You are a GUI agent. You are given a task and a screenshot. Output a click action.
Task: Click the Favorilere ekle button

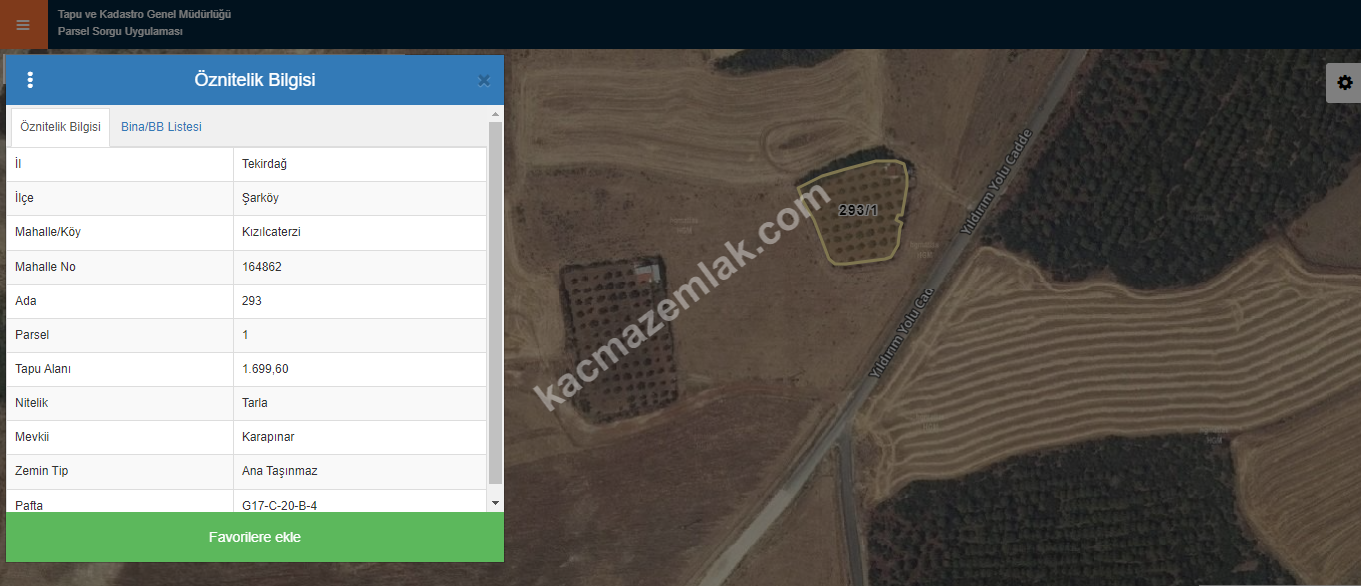pos(255,537)
